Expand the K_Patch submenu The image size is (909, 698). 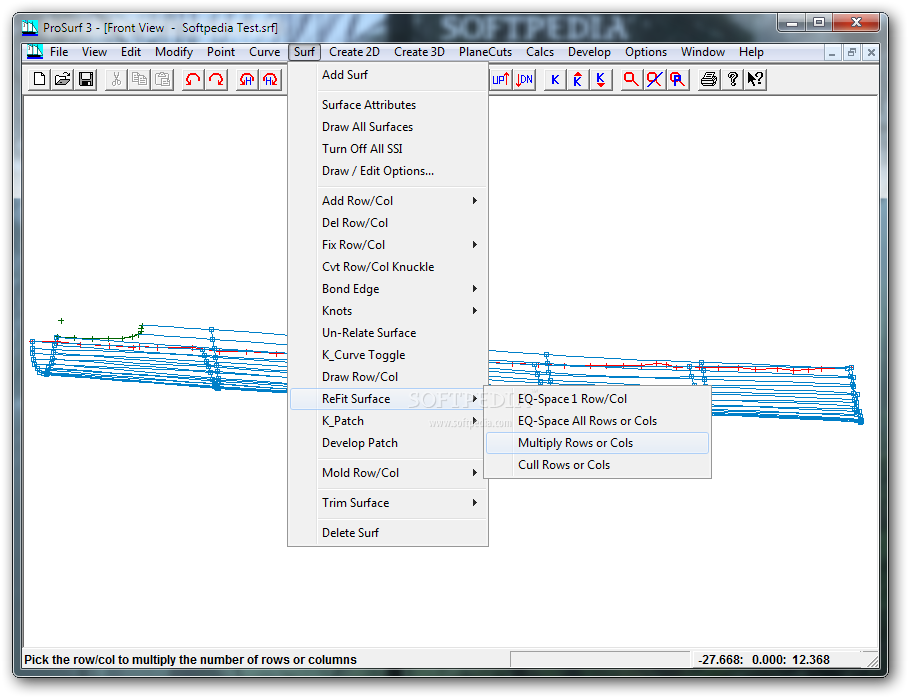click(388, 421)
